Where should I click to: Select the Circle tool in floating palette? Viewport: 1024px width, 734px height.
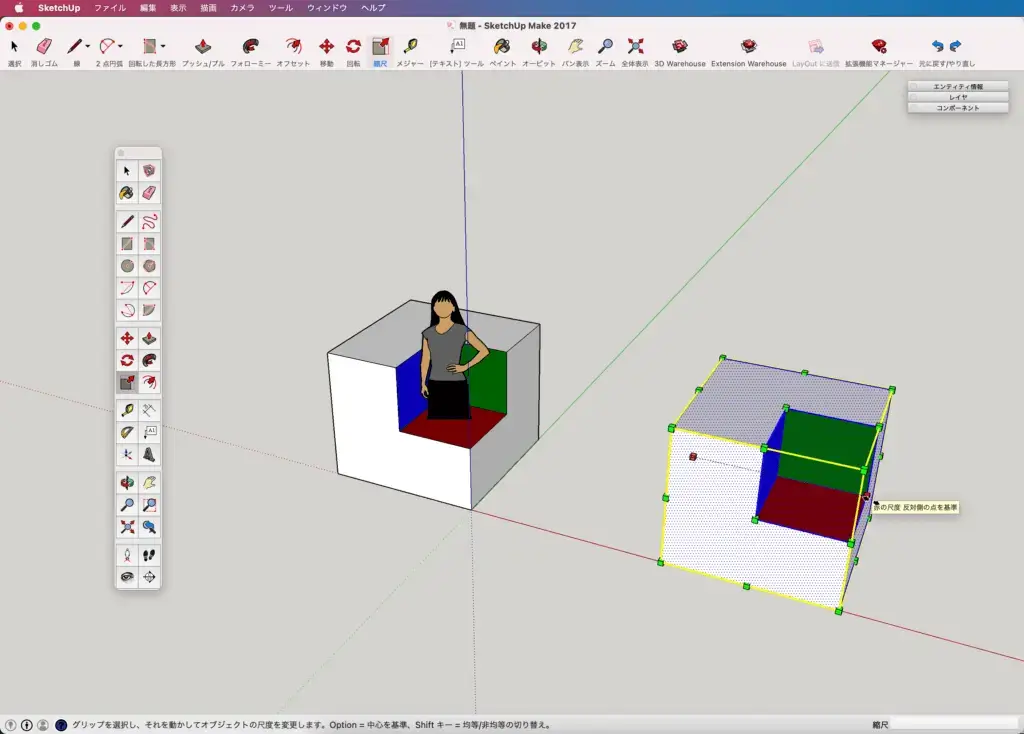[127, 266]
